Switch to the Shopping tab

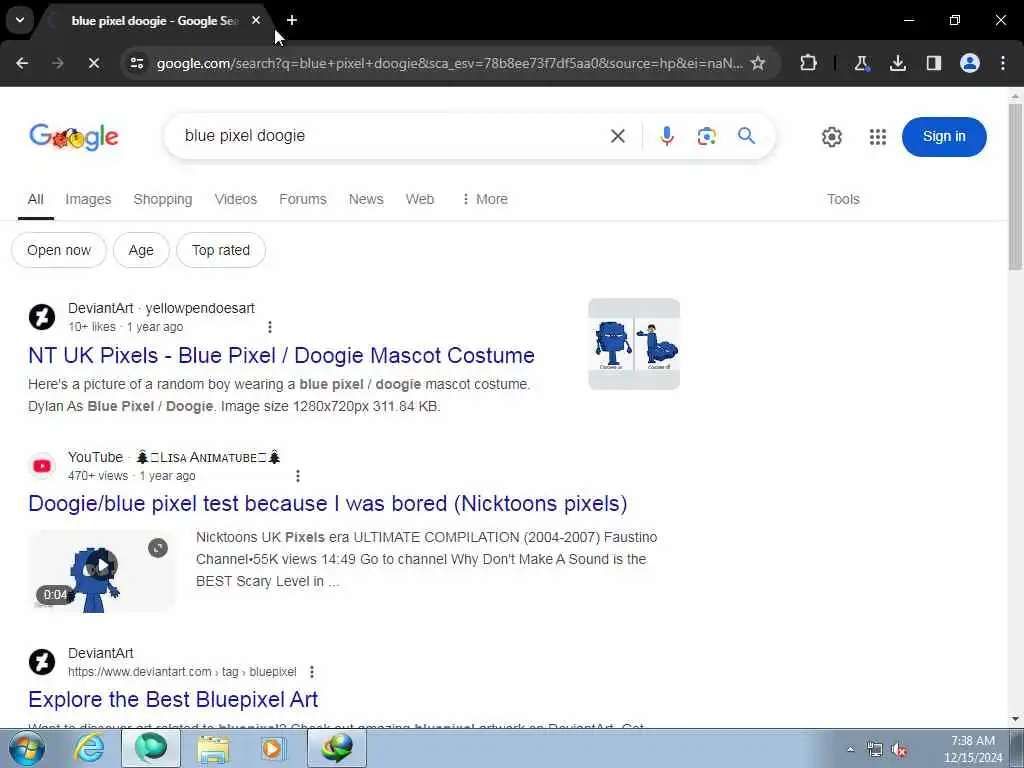[x=163, y=199]
